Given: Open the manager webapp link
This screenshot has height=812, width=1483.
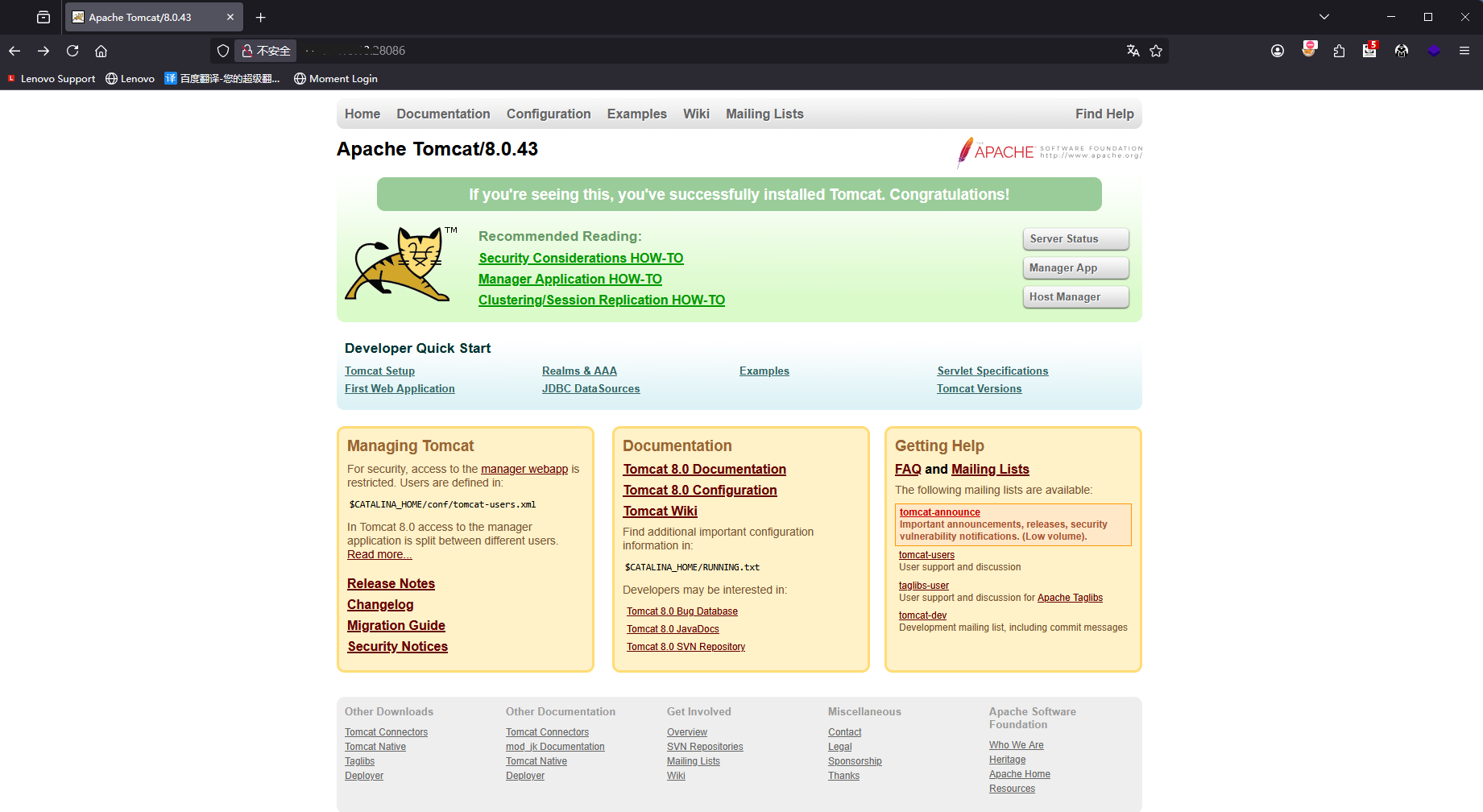Looking at the screenshot, I should [x=524, y=469].
